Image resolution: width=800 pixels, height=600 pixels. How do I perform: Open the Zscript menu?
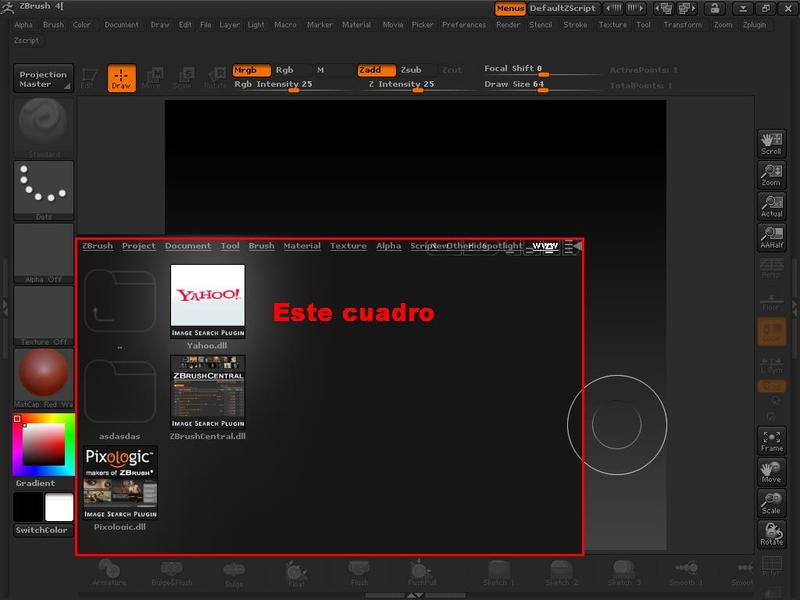27,40
